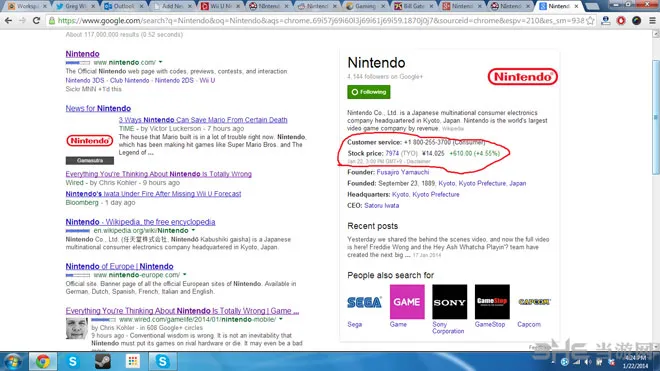
Task: Open Steam from the taskbar
Action: [x=102, y=361]
